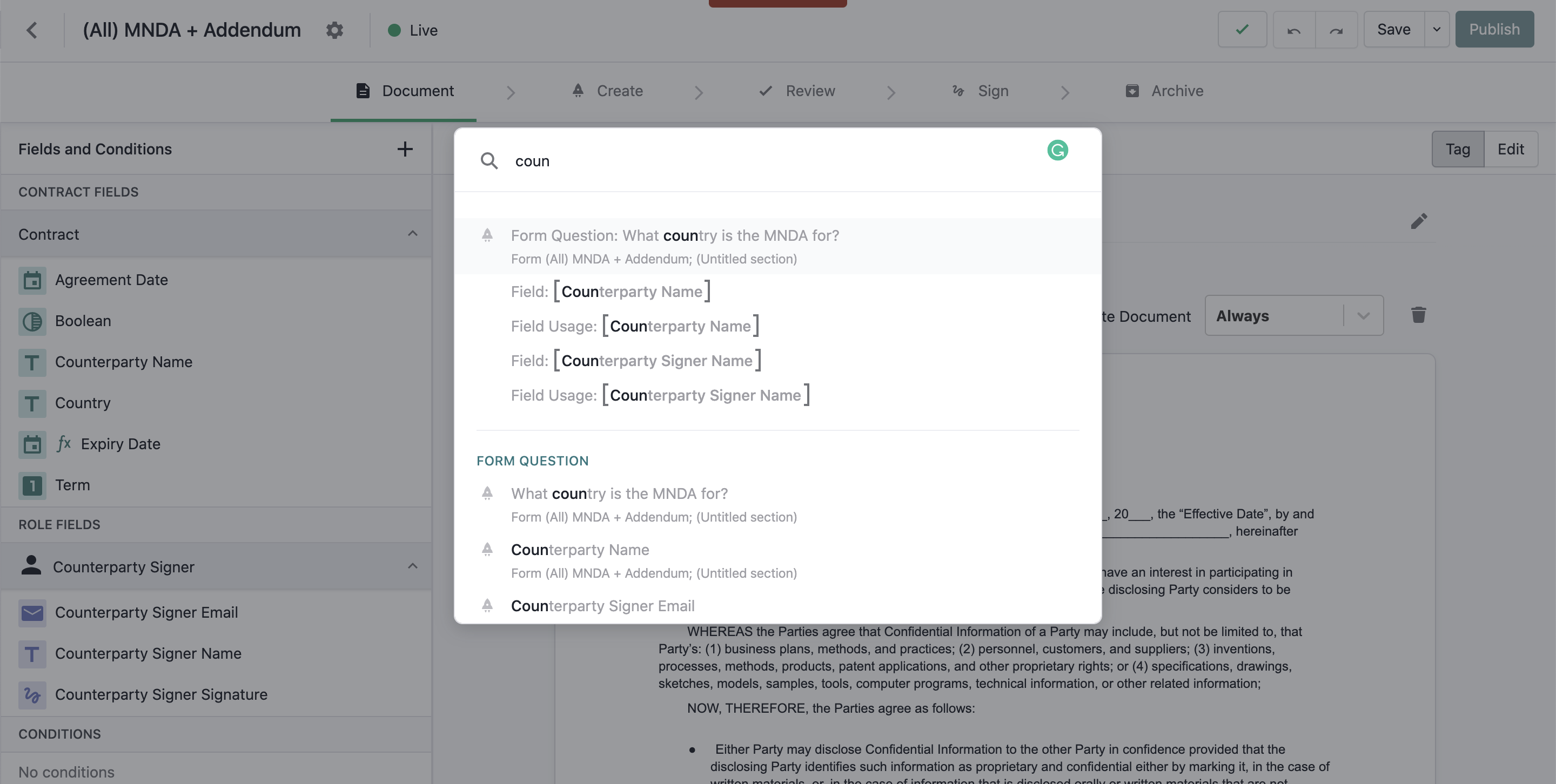Select the Tag mode toggle
Image resolution: width=1556 pixels, height=784 pixels.
tap(1458, 149)
